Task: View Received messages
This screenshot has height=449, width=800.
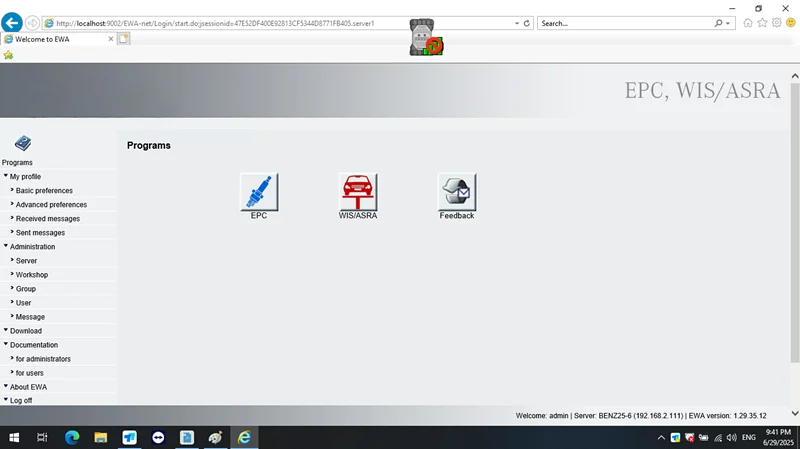Action: tap(47, 218)
